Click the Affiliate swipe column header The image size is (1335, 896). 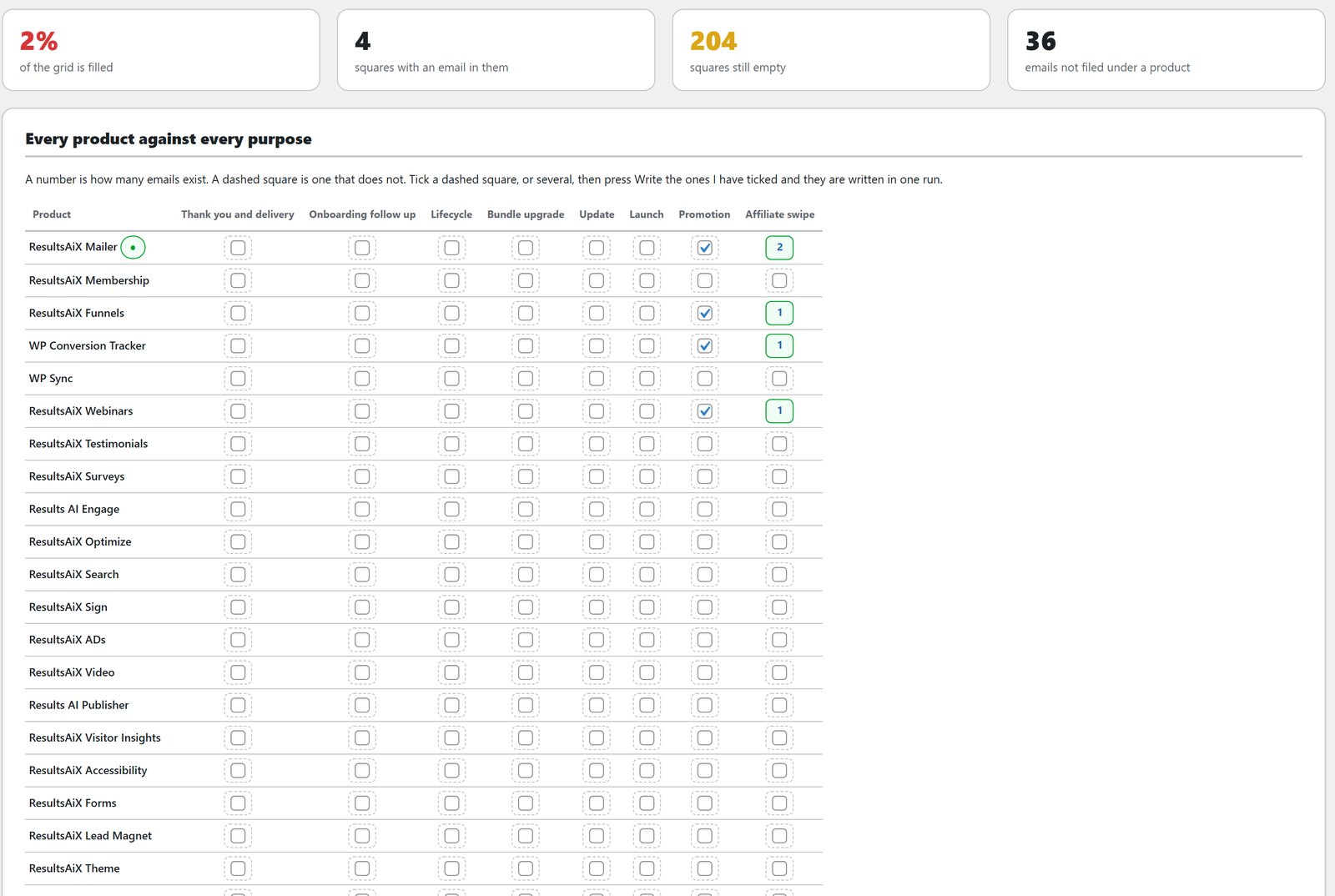[780, 214]
